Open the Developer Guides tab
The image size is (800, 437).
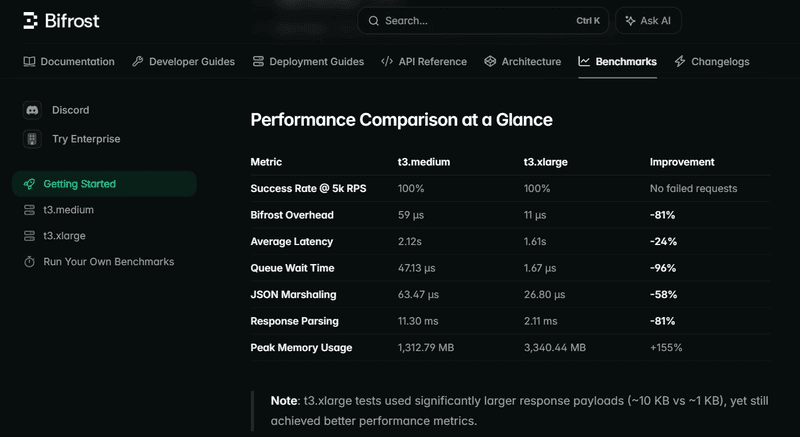[x=184, y=62]
